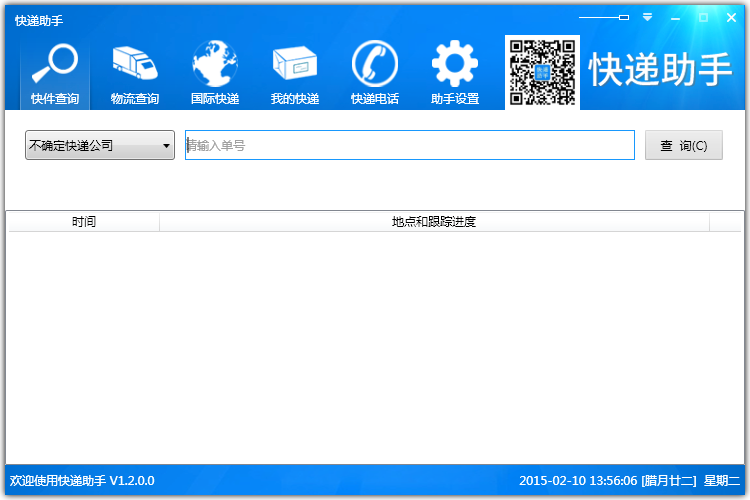Click the window transparency slider in title bar
Screen dimensions: 750x500
coord(604,18)
